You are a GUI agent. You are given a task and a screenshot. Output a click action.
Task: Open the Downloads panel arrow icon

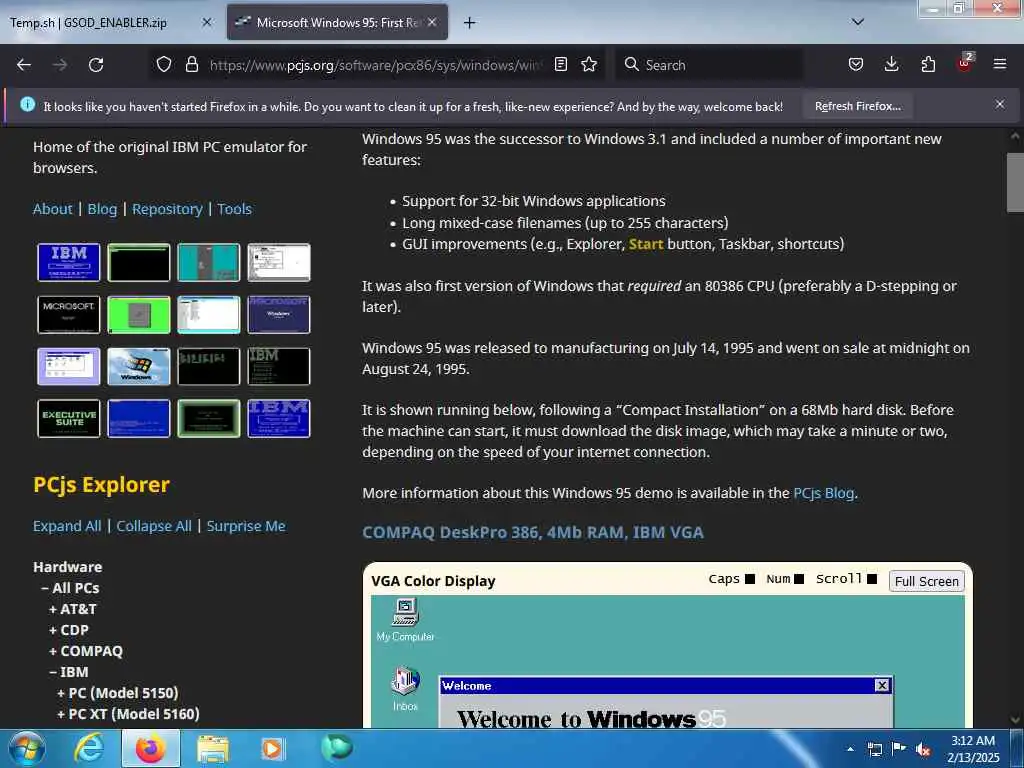(891, 64)
